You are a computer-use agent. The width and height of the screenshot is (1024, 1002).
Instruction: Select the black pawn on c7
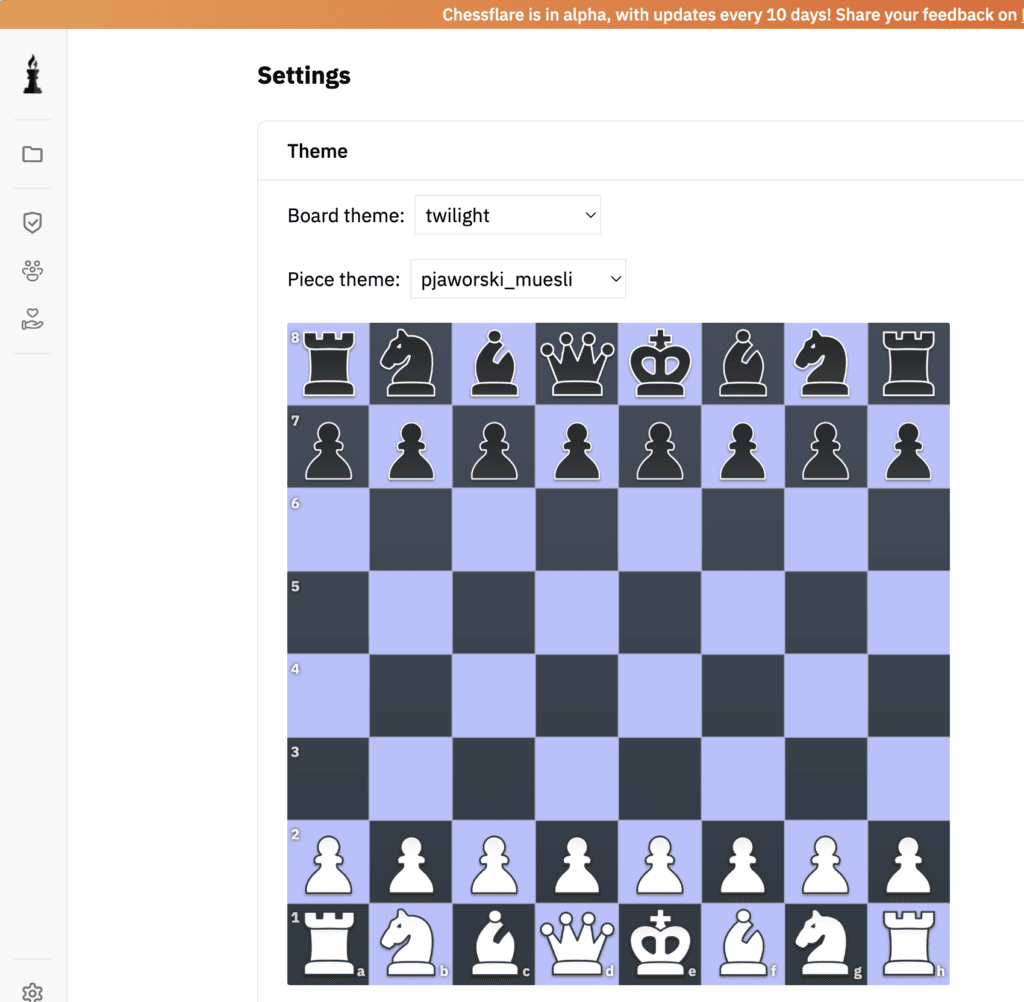click(494, 451)
